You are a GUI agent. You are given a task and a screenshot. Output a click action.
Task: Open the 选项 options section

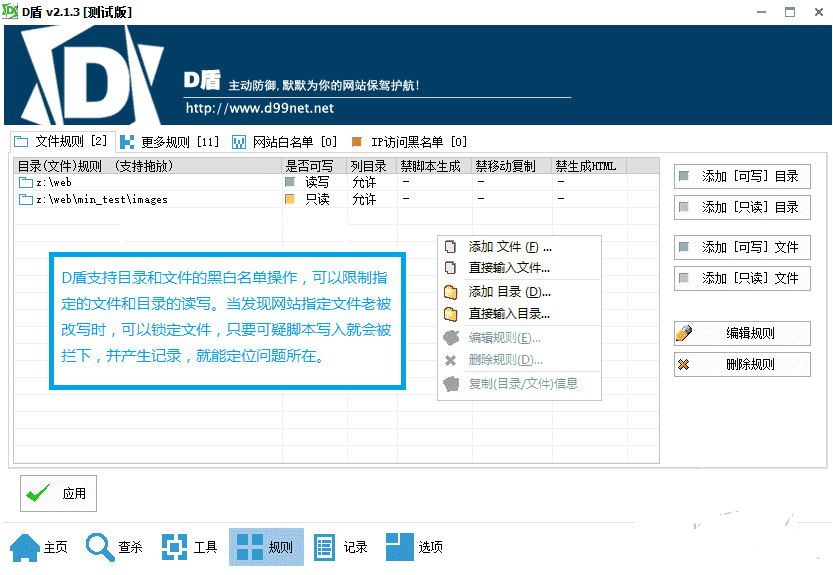415,547
